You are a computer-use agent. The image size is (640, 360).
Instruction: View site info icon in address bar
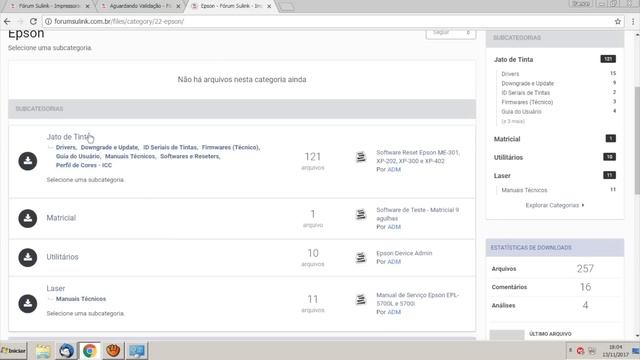48,21
